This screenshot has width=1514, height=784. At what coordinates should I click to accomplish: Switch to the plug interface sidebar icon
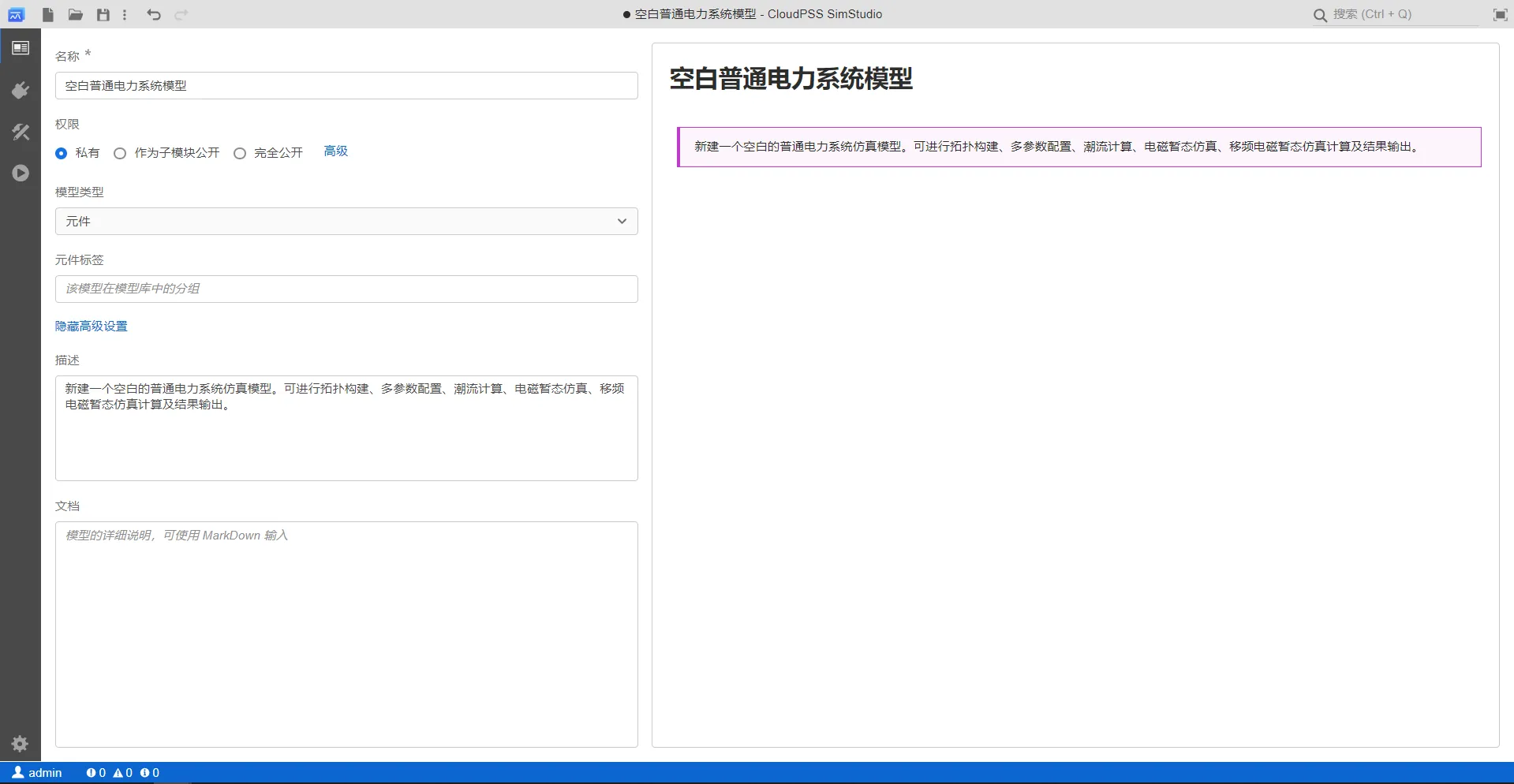point(21,91)
